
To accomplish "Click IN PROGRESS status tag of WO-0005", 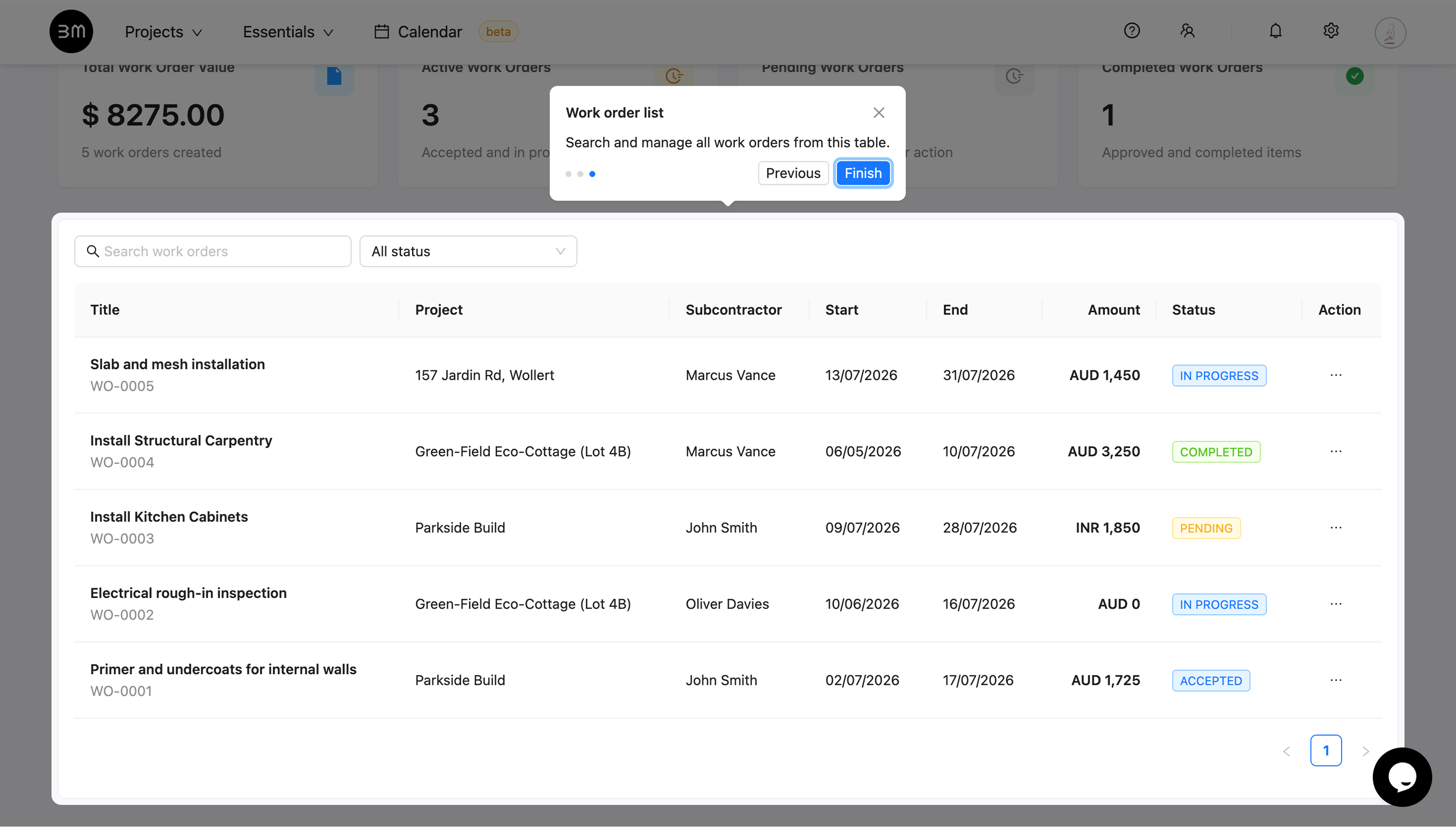I will 1219,375.
